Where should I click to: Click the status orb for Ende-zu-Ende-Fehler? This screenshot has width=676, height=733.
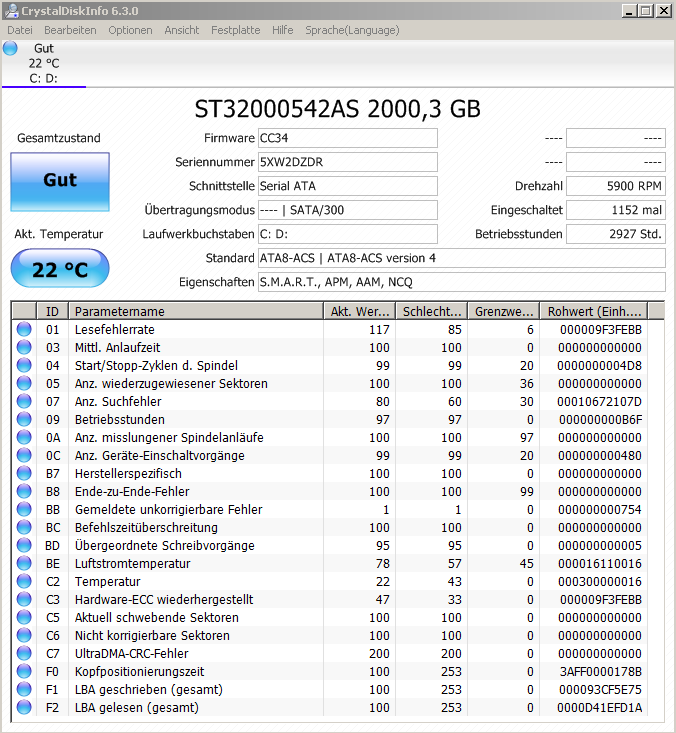[24, 491]
